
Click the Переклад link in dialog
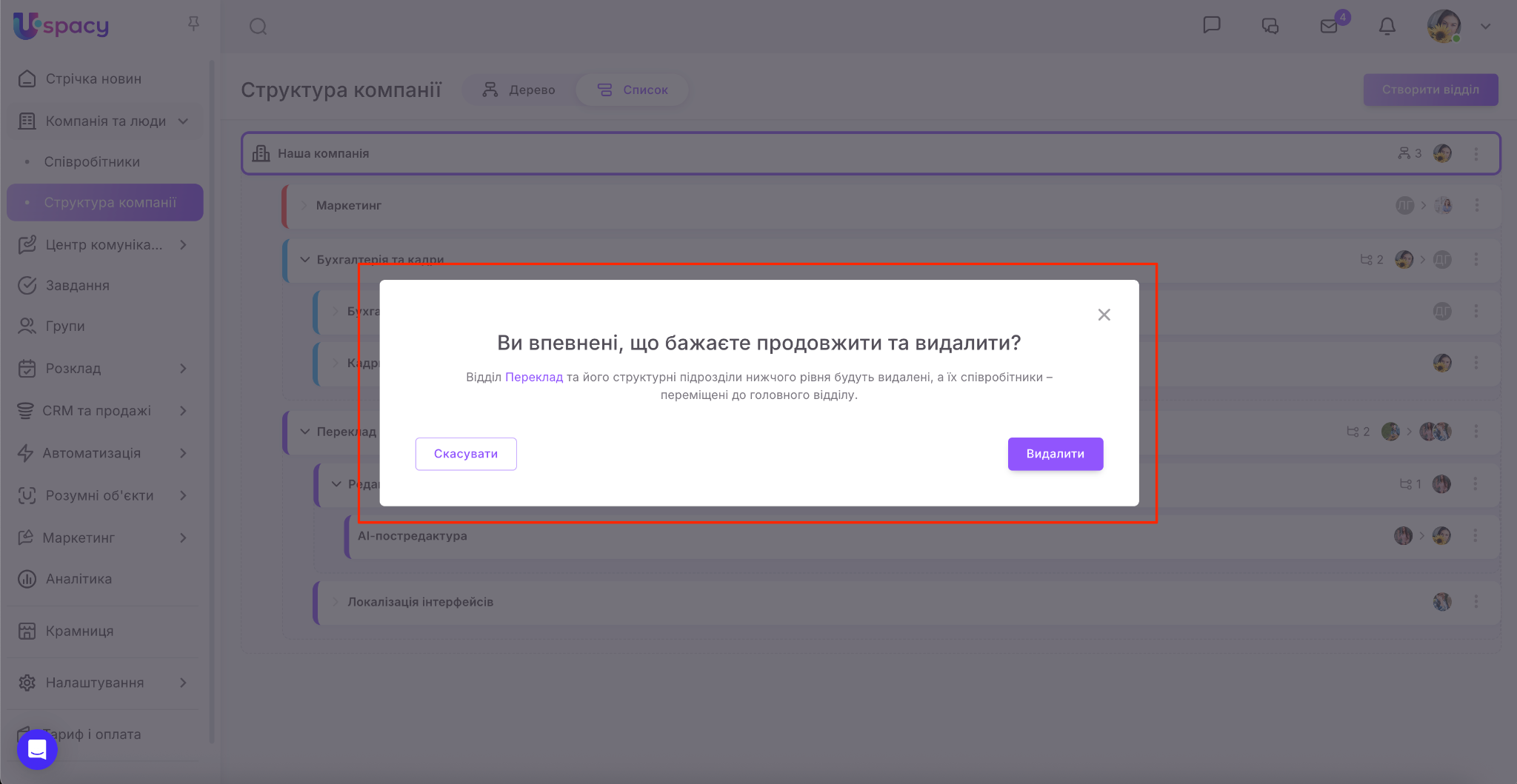point(533,377)
